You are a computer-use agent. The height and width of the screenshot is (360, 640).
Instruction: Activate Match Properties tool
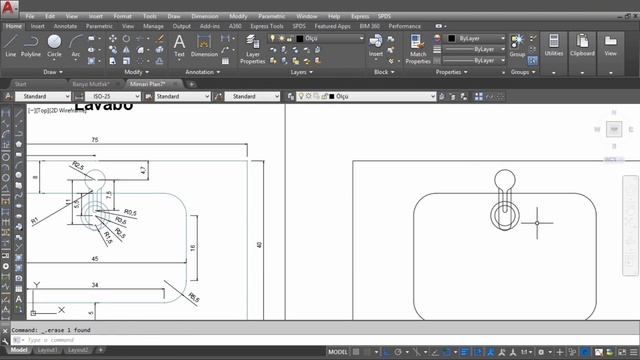tap(418, 49)
